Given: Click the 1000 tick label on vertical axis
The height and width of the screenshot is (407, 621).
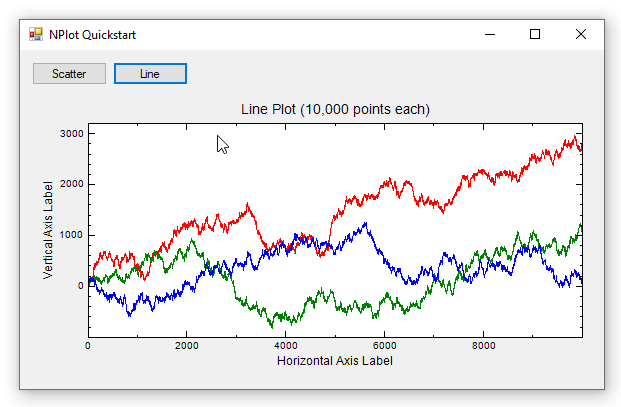Looking at the screenshot, I should coord(72,235).
